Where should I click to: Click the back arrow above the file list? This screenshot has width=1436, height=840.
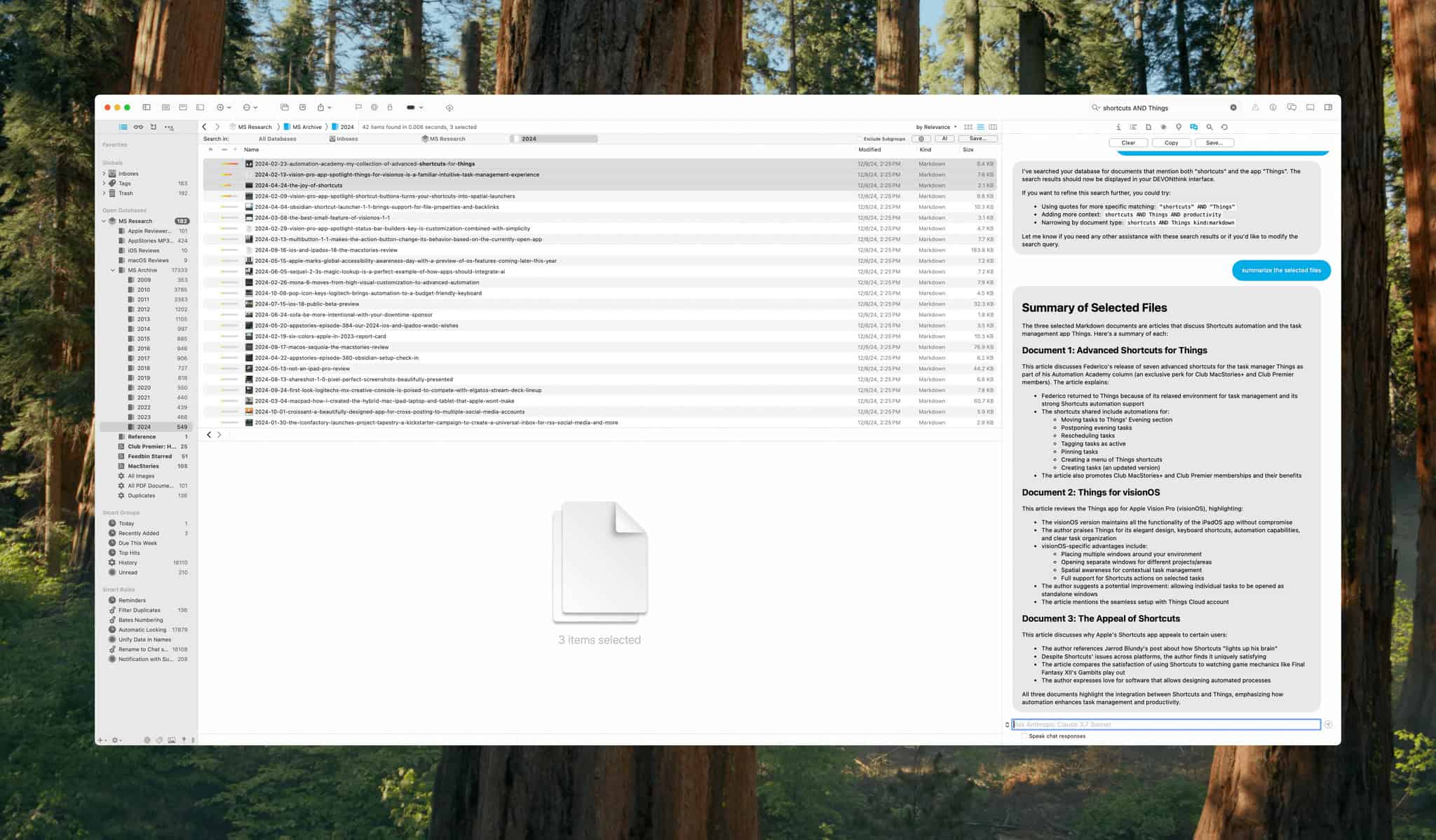pos(204,127)
